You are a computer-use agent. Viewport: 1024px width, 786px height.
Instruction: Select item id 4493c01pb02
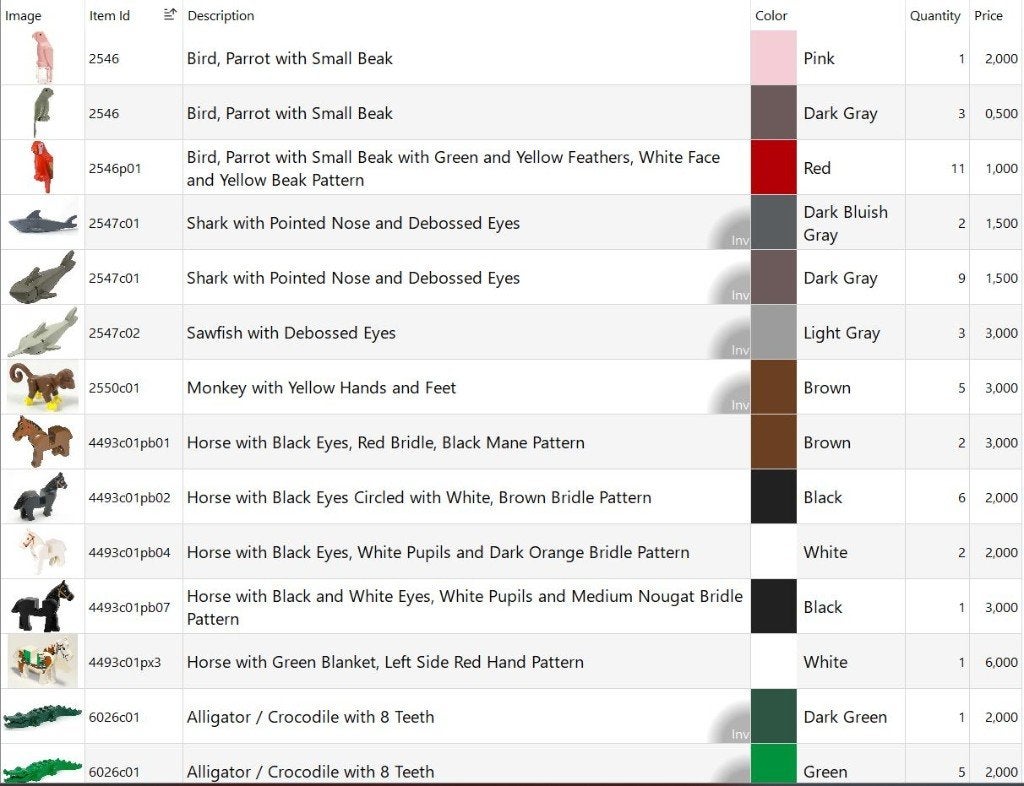pos(129,497)
